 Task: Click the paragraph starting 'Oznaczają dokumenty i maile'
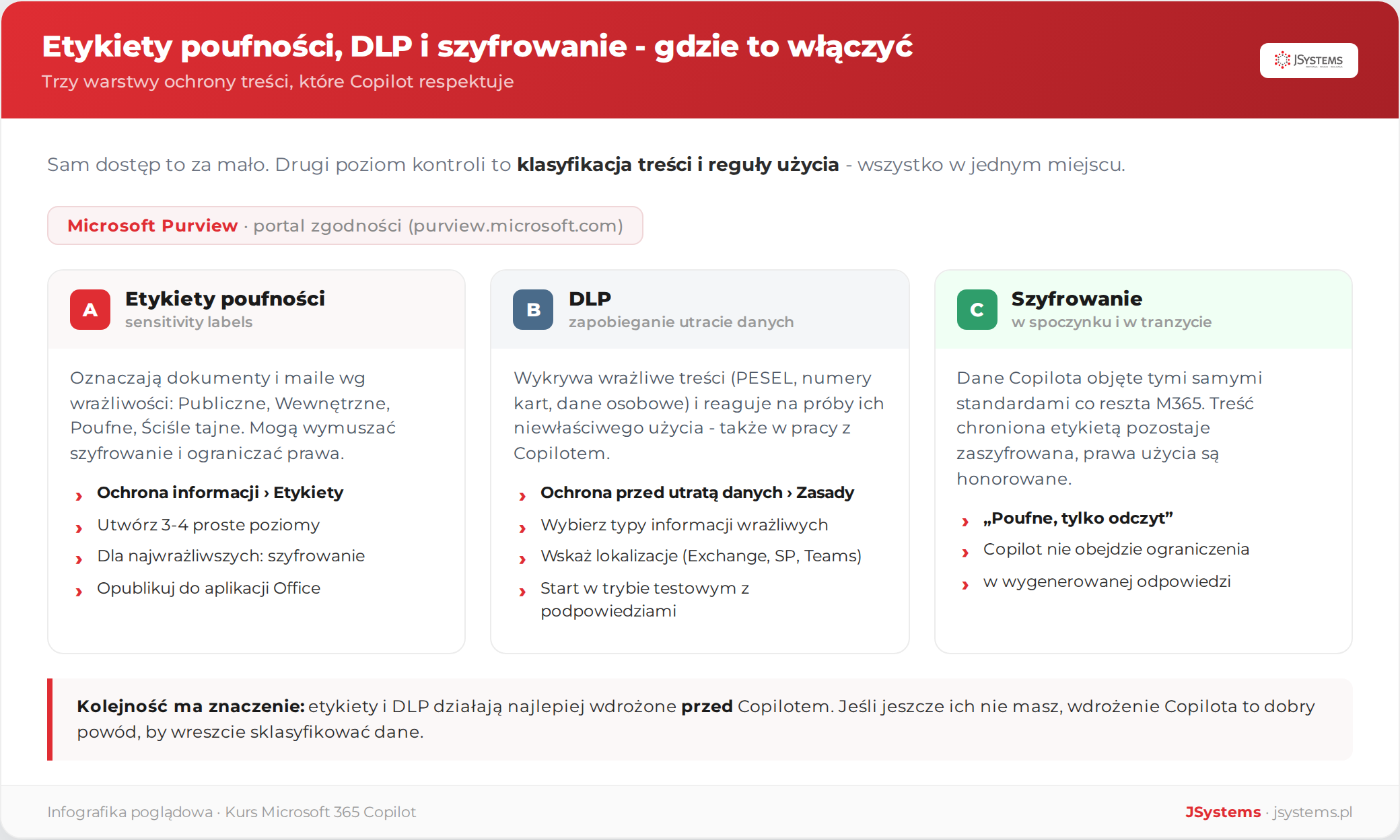pyautogui.click(x=233, y=415)
